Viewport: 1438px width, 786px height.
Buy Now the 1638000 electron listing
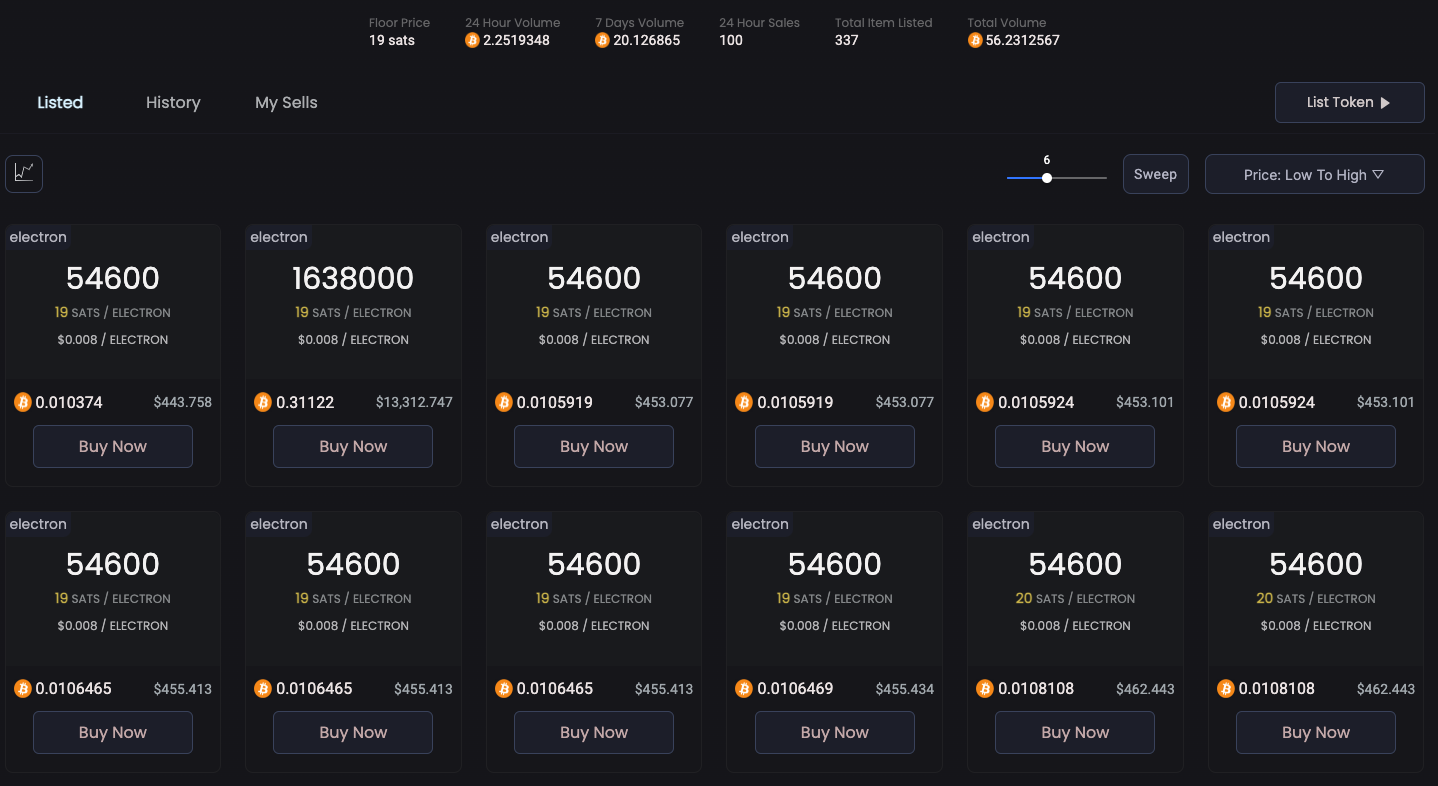(x=353, y=446)
